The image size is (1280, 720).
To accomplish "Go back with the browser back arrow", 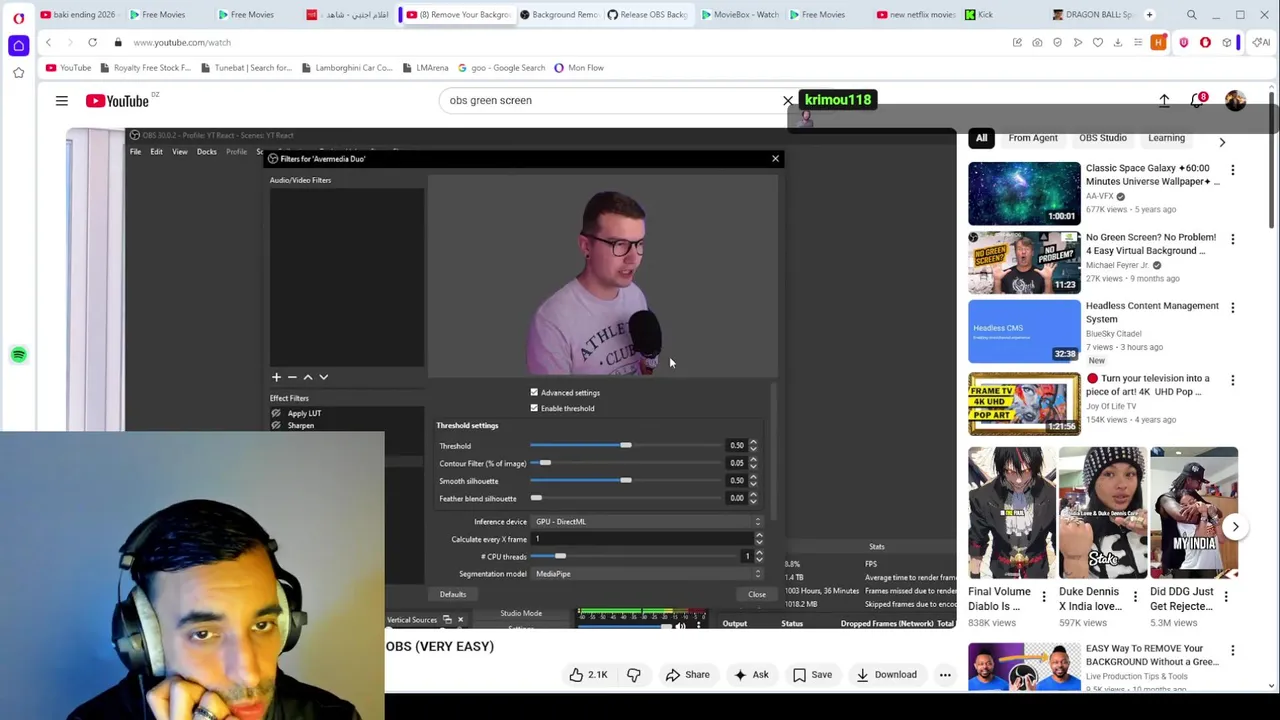I will click(48, 42).
